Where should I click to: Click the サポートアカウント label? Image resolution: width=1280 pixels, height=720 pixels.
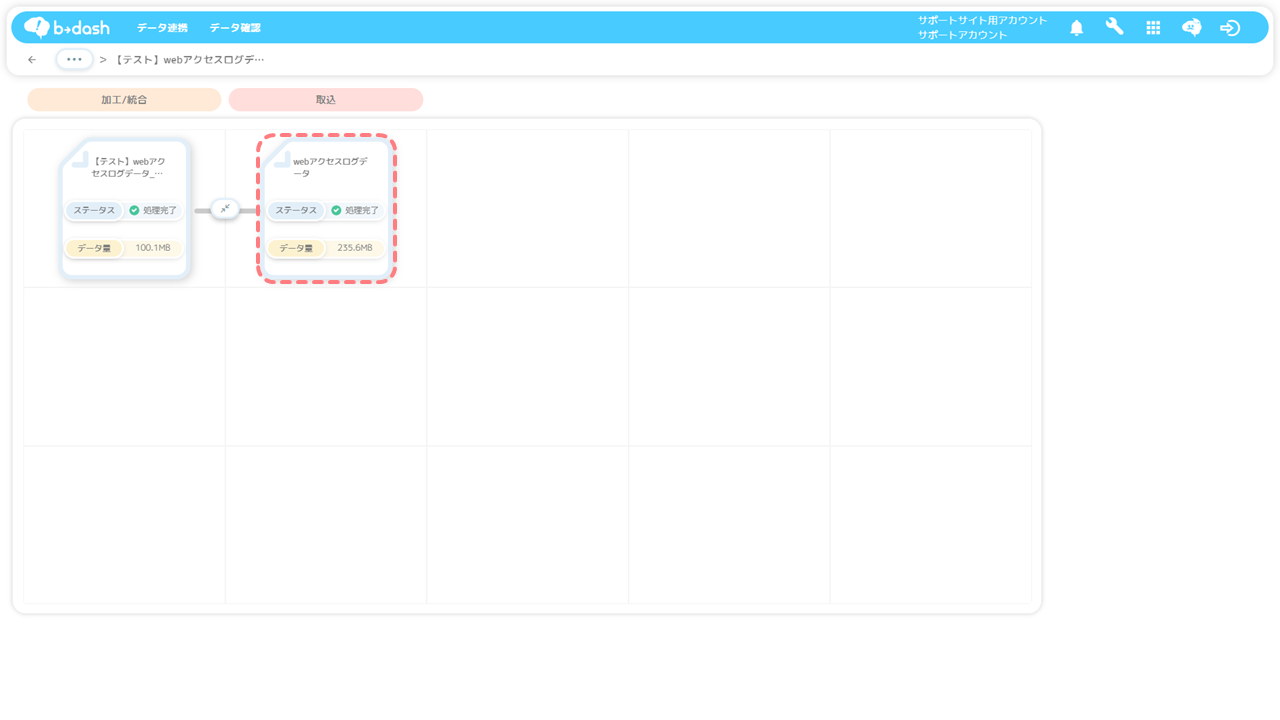click(x=962, y=35)
